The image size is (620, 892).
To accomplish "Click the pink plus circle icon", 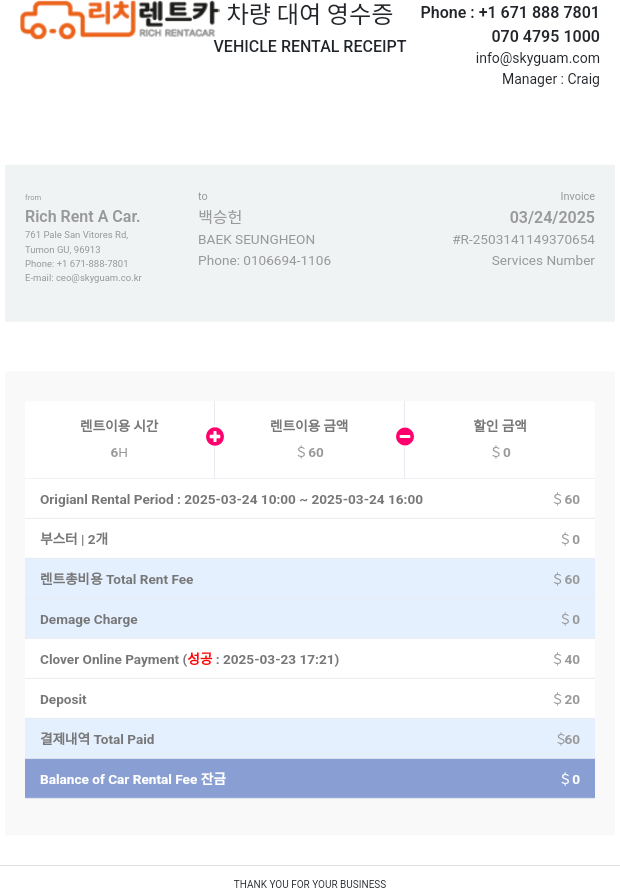I will 215,437.
